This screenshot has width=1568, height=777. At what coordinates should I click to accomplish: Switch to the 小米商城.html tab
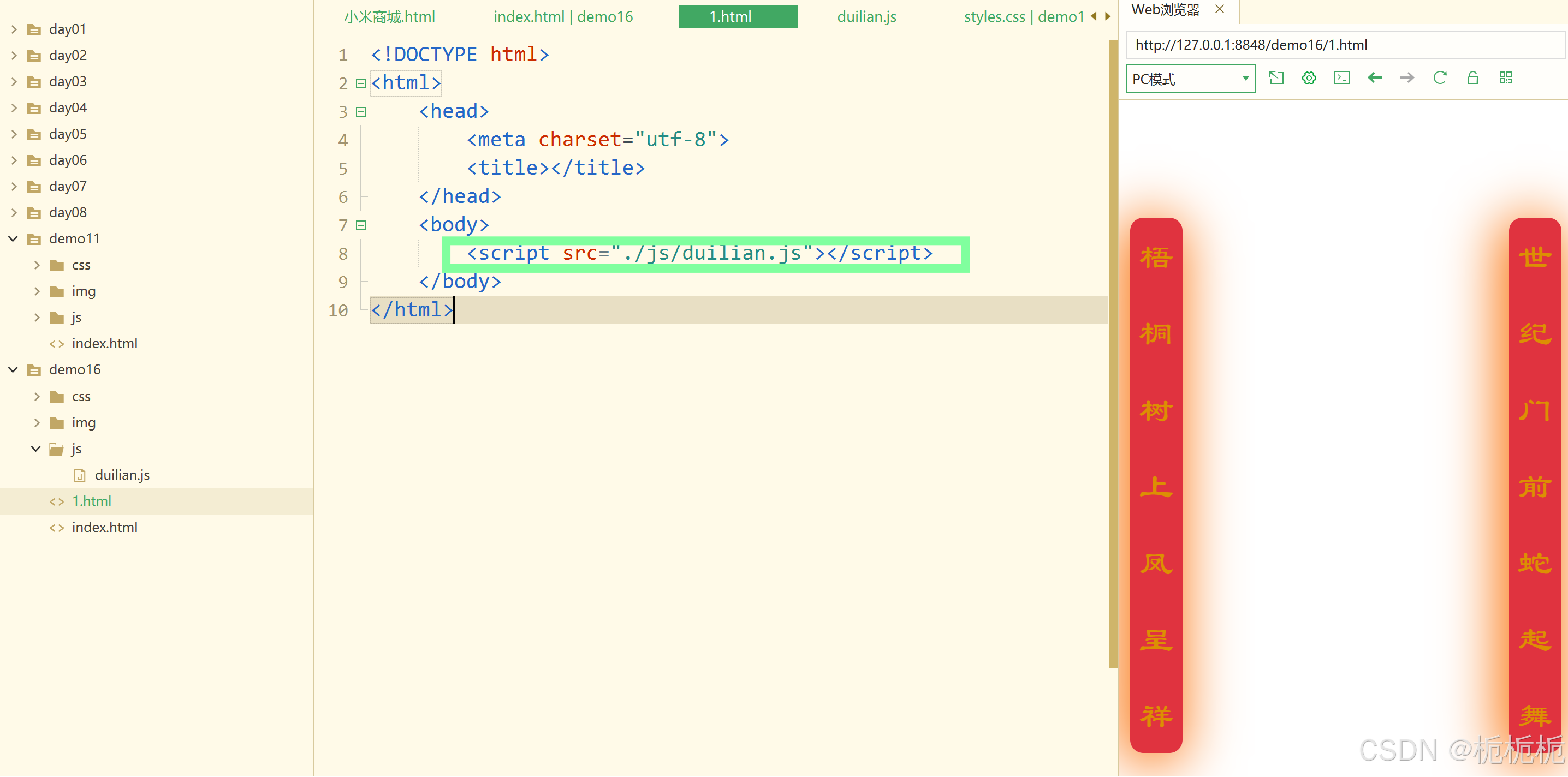point(389,17)
